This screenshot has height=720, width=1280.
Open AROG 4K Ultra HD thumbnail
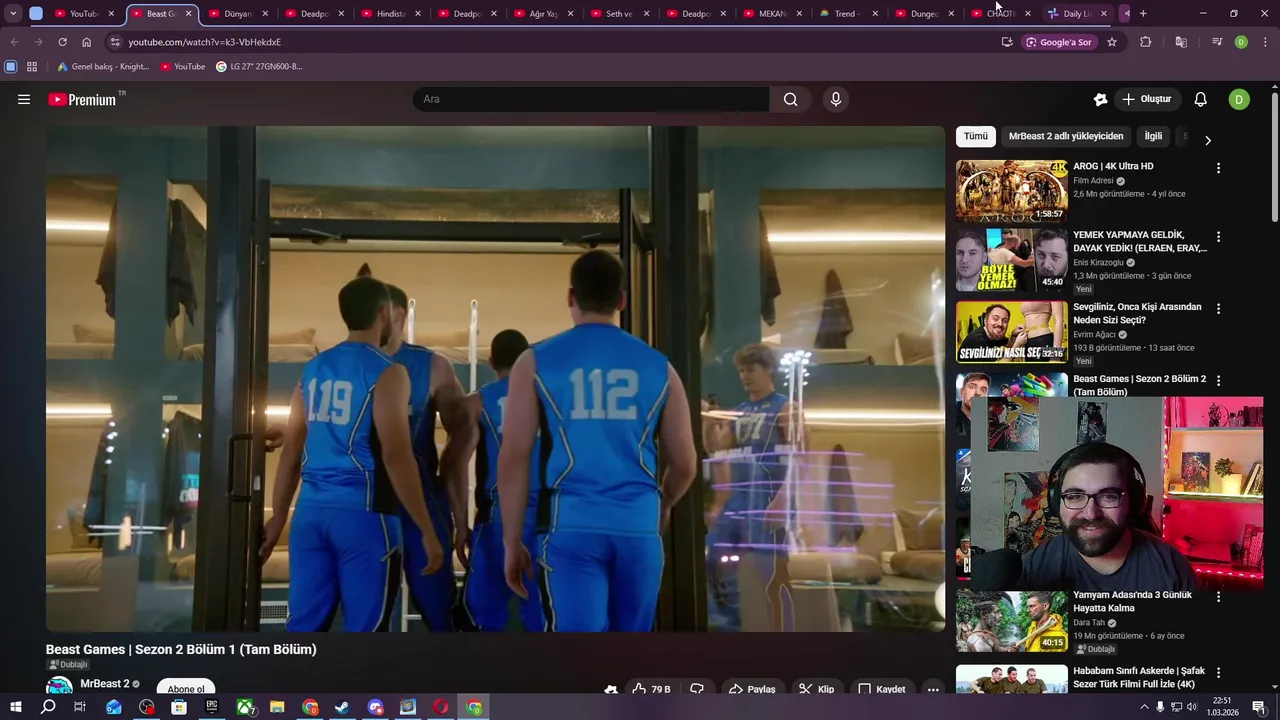click(1012, 191)
